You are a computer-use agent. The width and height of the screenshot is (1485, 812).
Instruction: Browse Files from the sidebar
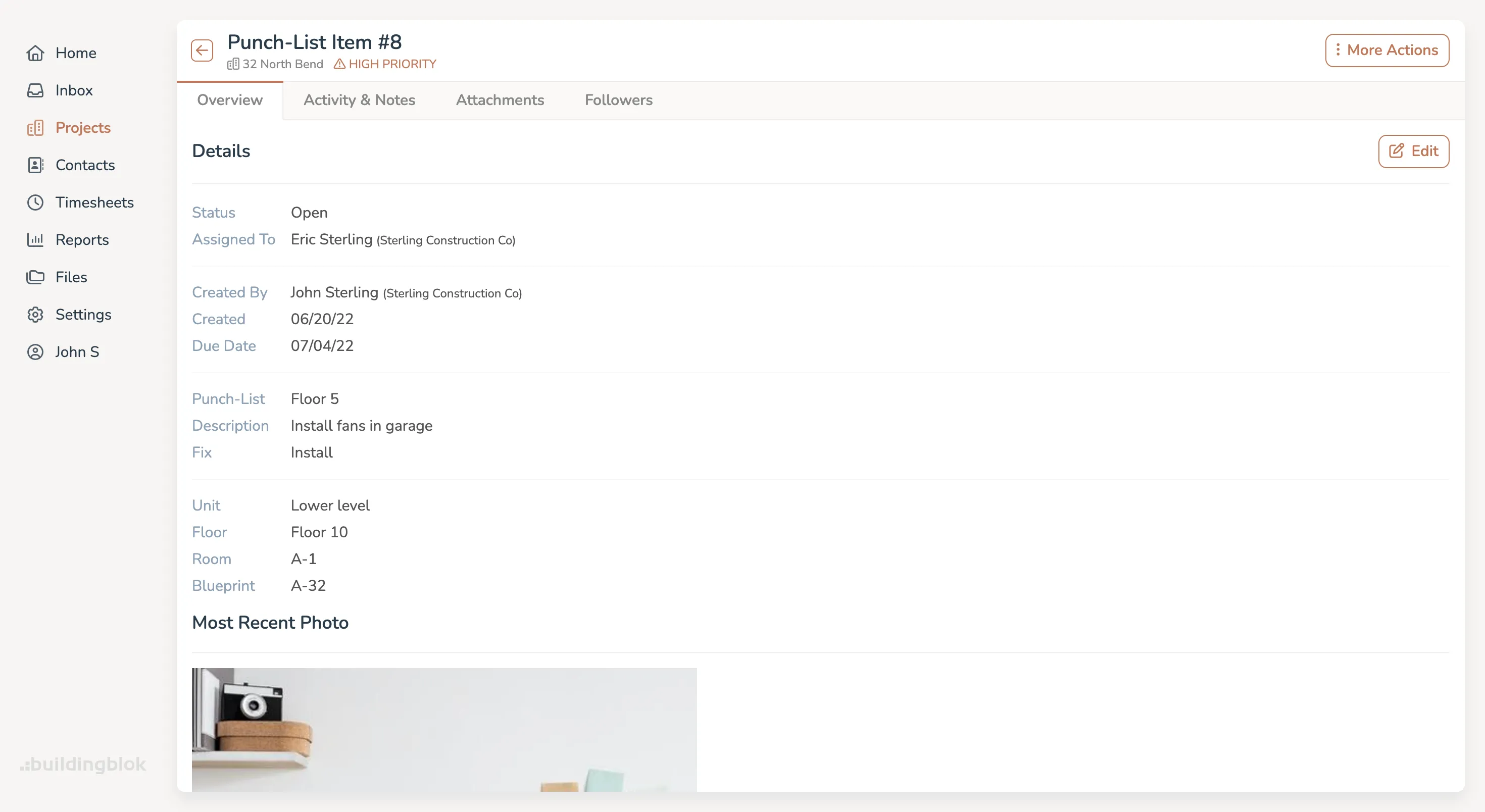pyautogui.click(x=71, y=277)
